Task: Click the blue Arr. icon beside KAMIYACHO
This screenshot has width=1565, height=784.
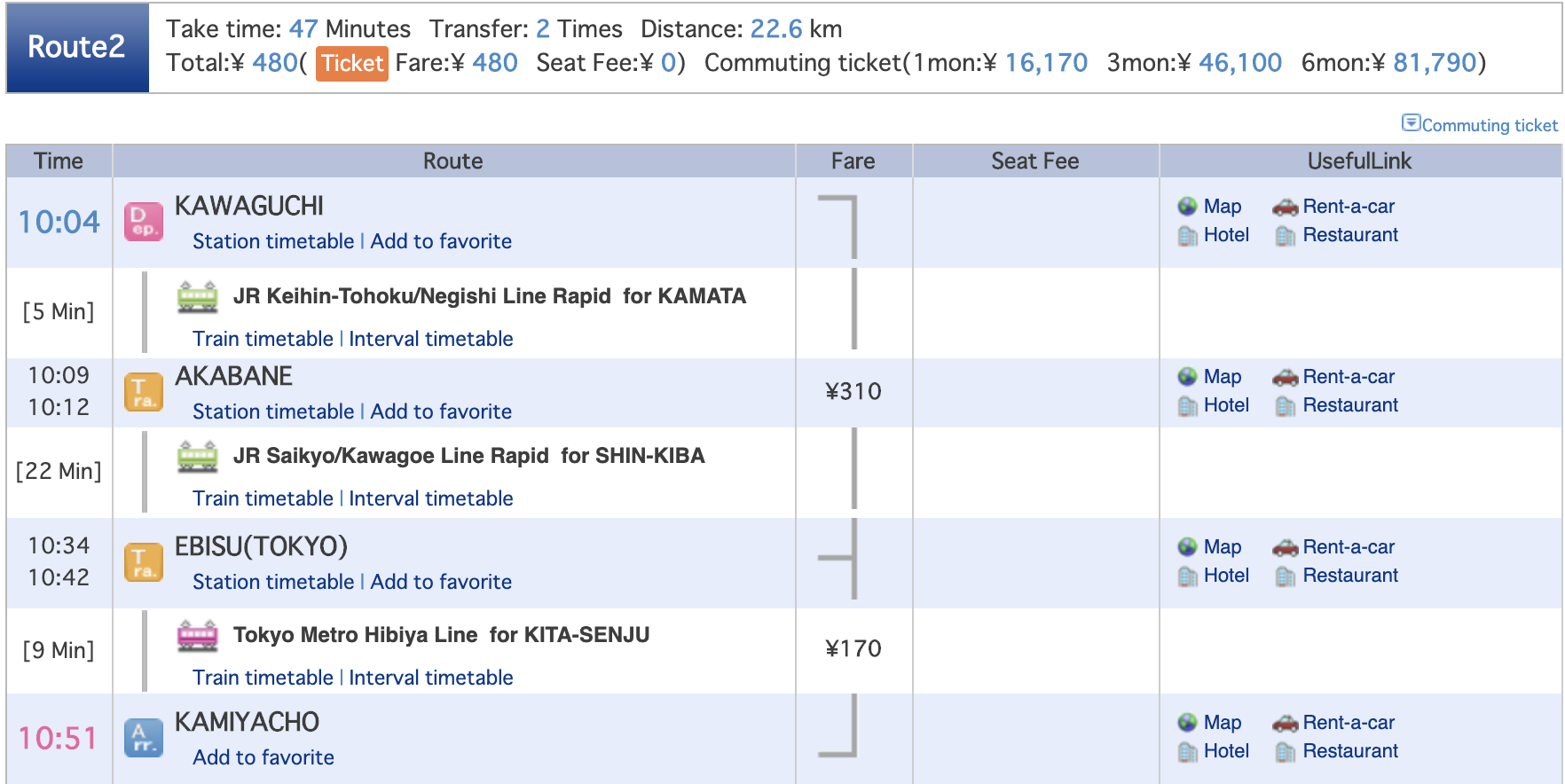Action: 144,738
